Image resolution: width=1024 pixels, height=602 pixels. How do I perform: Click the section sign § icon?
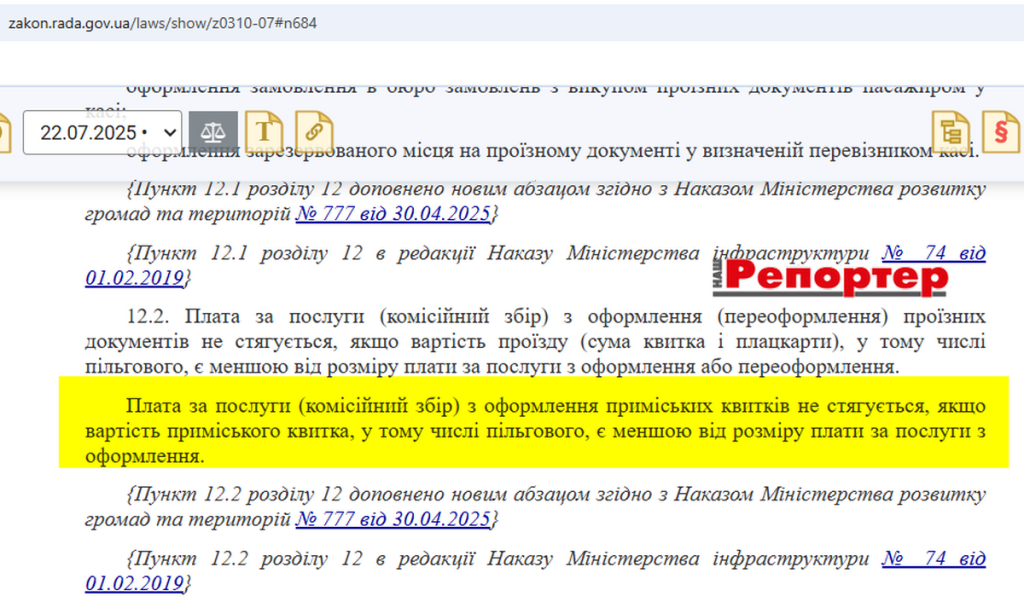pyautogui.click(x=1000, y=132)
